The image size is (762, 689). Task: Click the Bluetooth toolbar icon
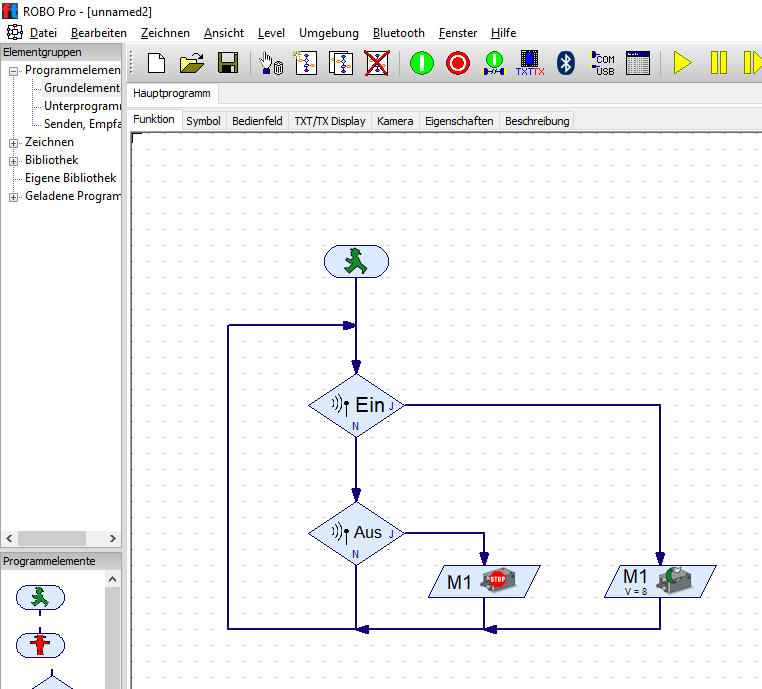tap(565, 63)
